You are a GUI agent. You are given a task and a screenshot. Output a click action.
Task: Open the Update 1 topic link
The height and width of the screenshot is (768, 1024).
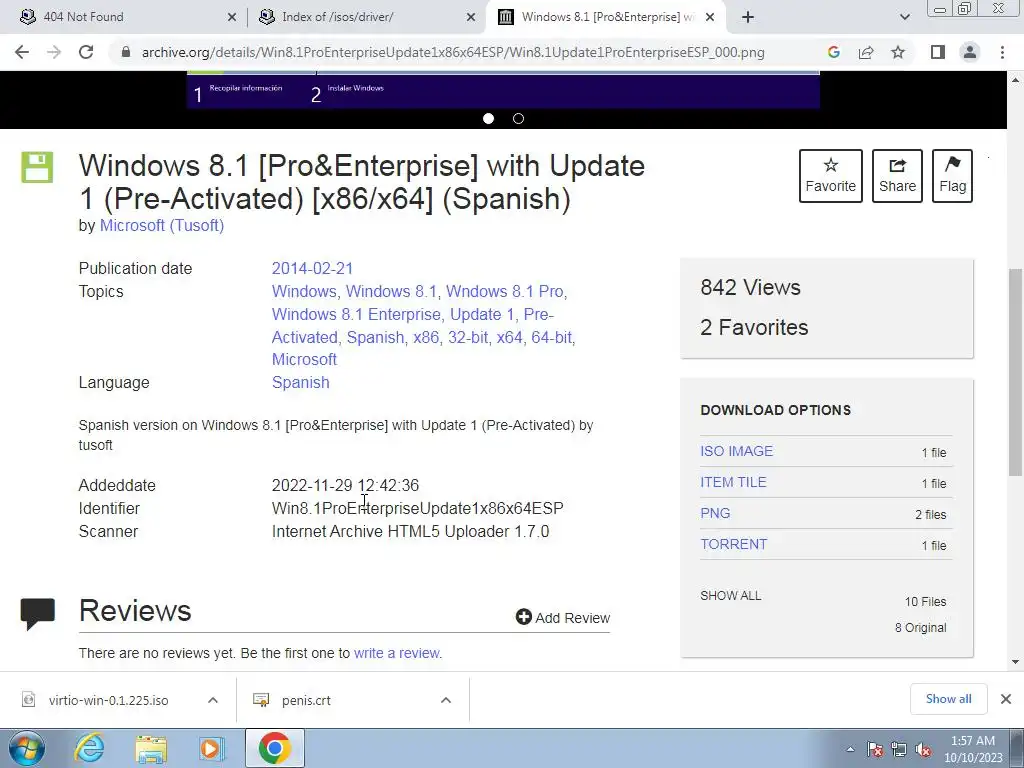click(x=482, y=314)
